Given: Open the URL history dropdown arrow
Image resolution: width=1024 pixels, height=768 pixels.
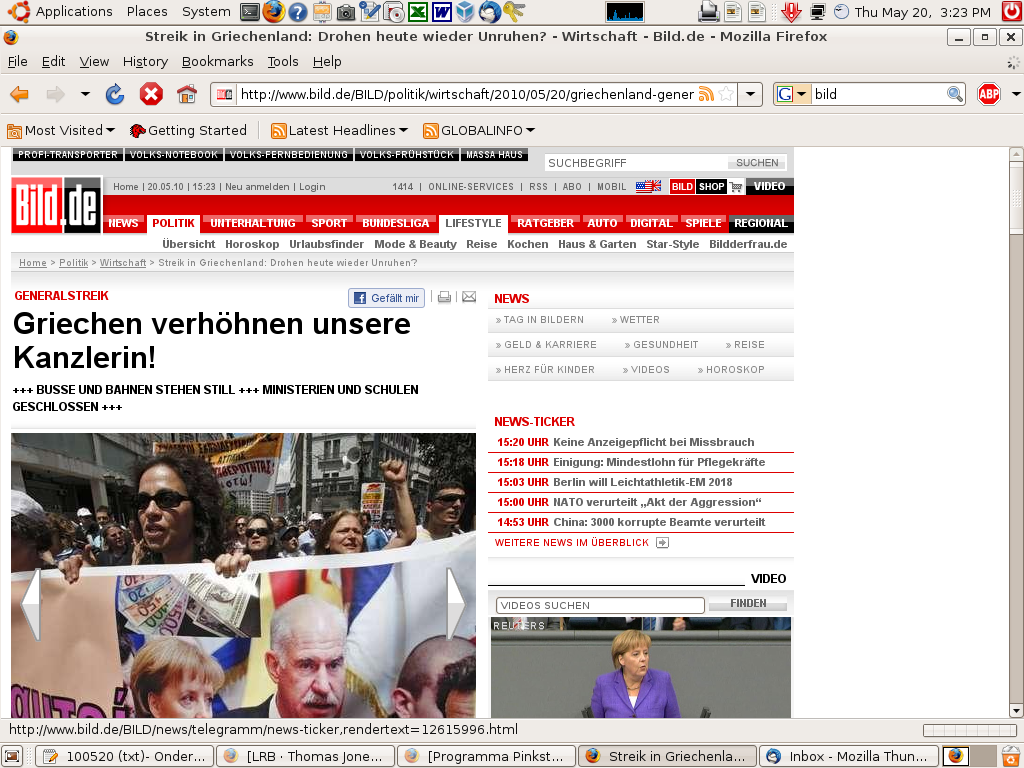Looking at the screenshot, I should (x=751, y=95).
